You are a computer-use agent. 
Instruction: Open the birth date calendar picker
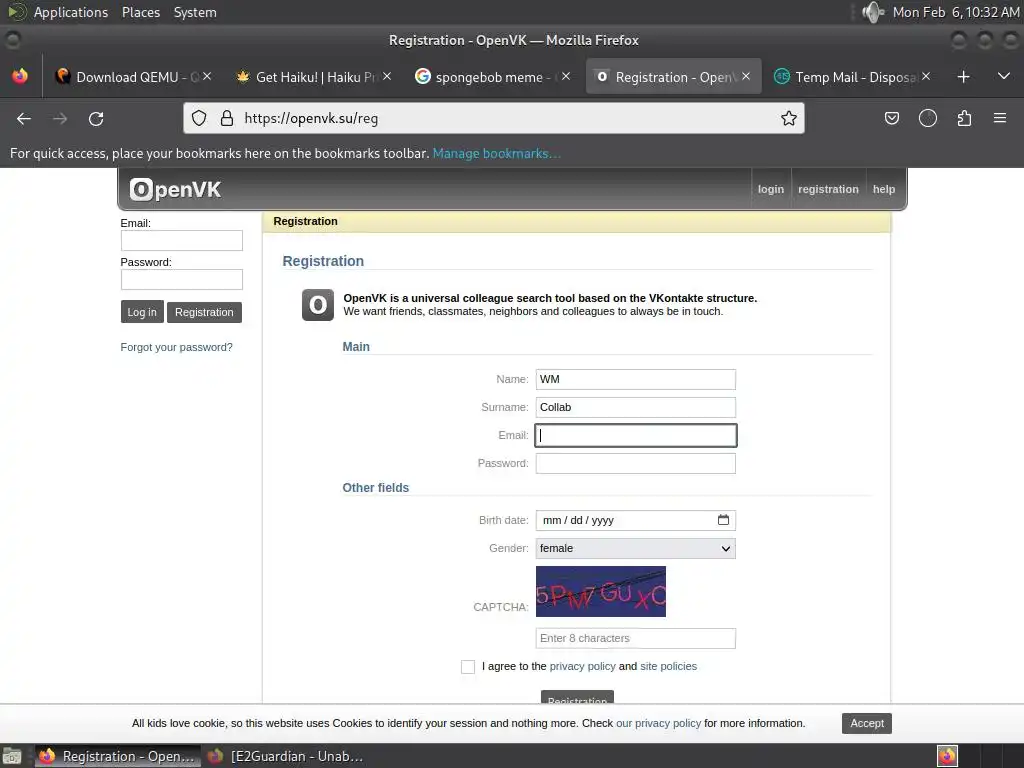point(724,520)
